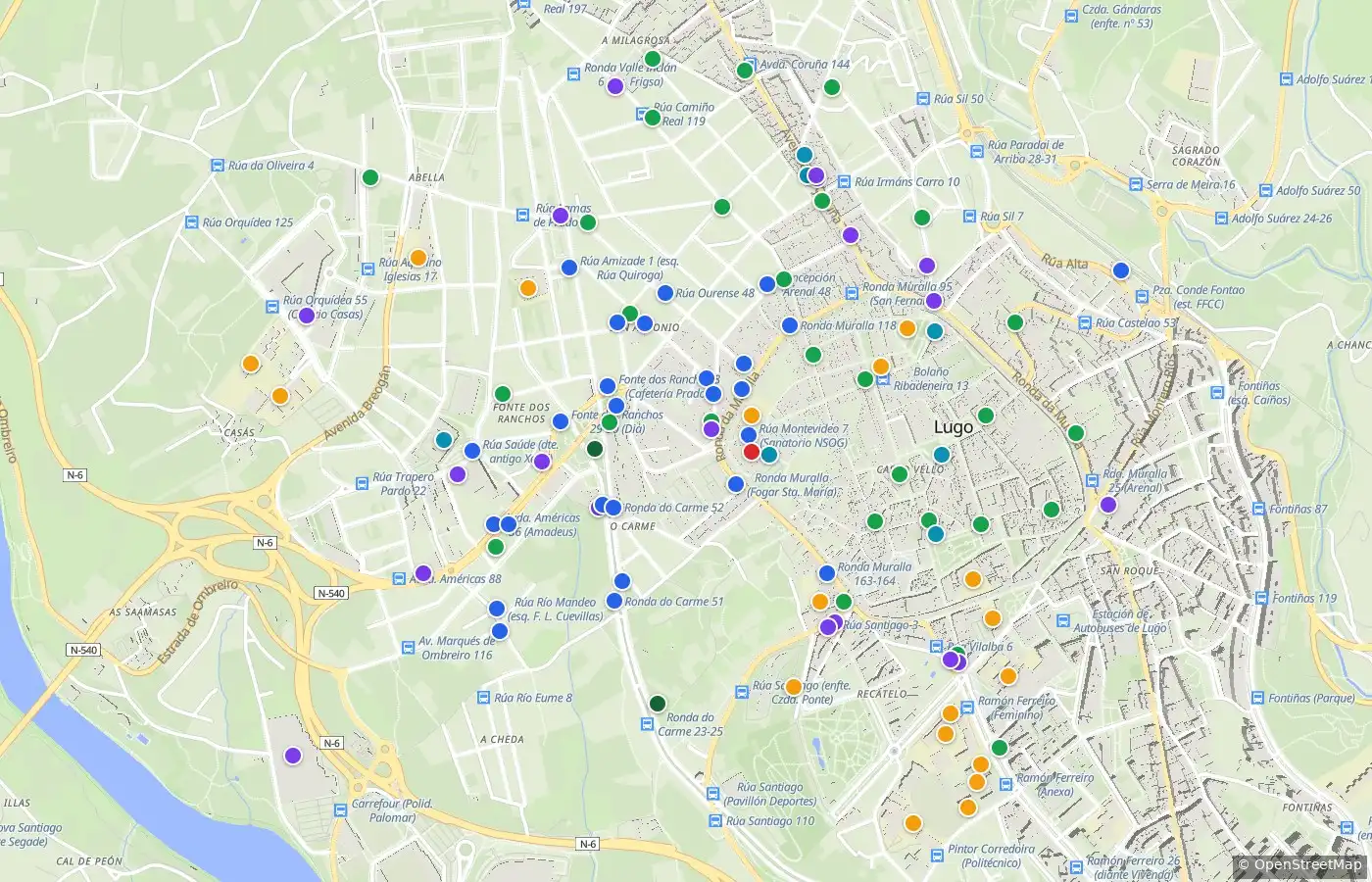1372x882 pixels.
Task: Open the Ronda do Carme 23-25 bus stop icon
Action: [647, 724]
